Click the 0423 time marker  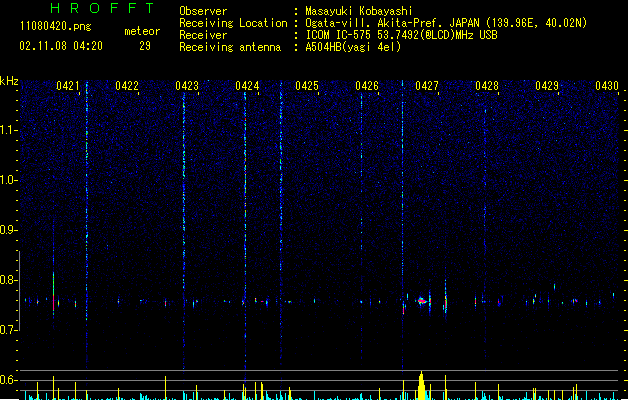[187, 86]
